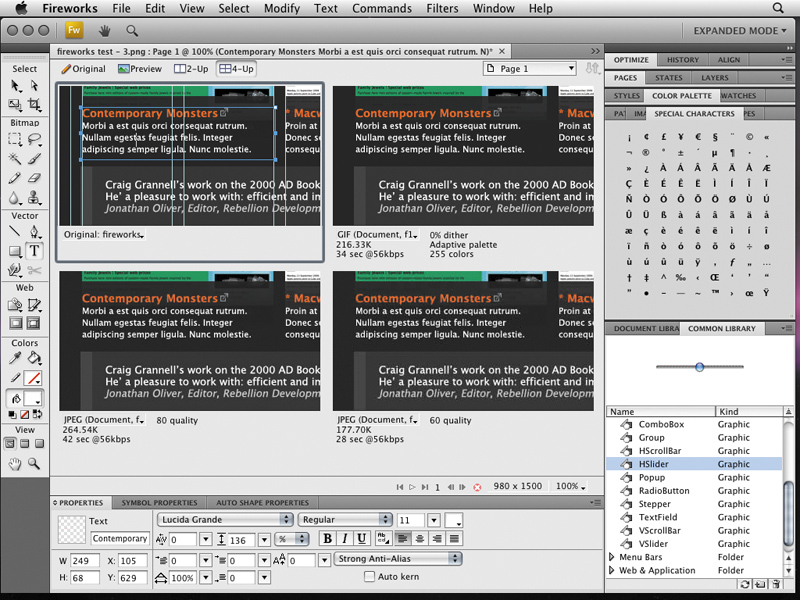Click the Zoom tool in View section
800x600 pixels.
click(x=34, y=464)
